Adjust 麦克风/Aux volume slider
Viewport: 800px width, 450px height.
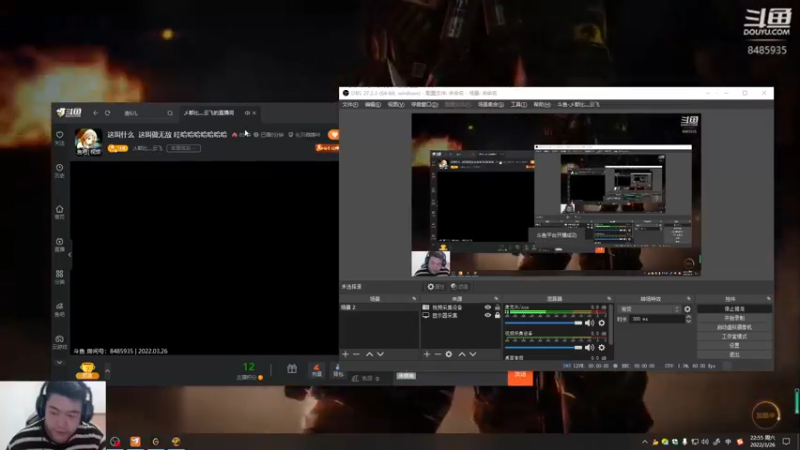pos(543,323)
